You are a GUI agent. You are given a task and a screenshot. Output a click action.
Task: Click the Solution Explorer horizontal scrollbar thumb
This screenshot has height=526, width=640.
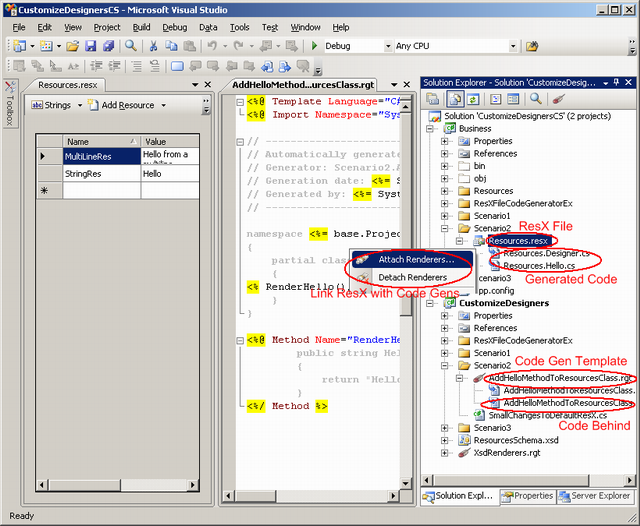[x=511, y=480]
